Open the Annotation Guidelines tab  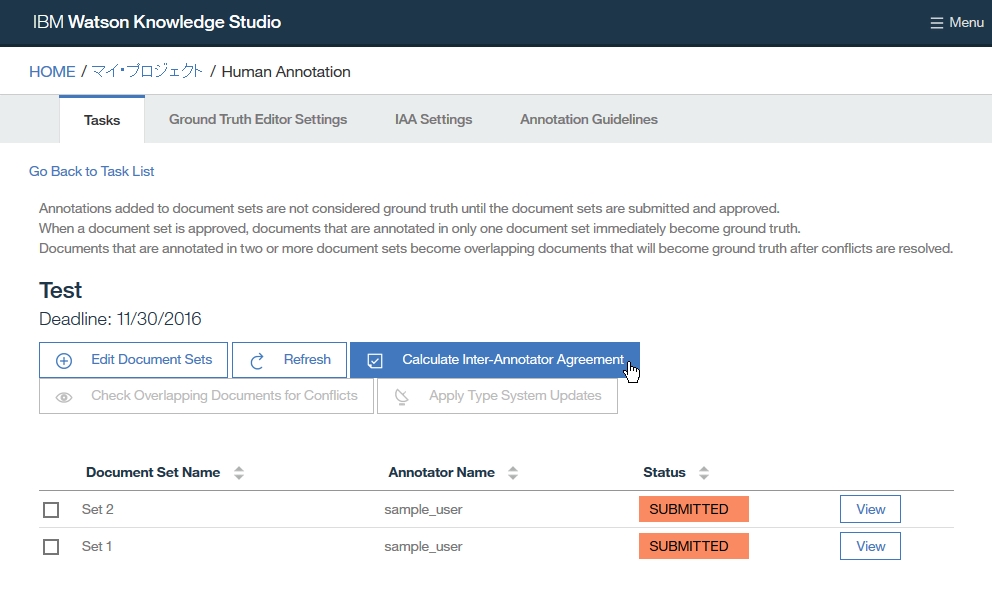tap(589, 119)
